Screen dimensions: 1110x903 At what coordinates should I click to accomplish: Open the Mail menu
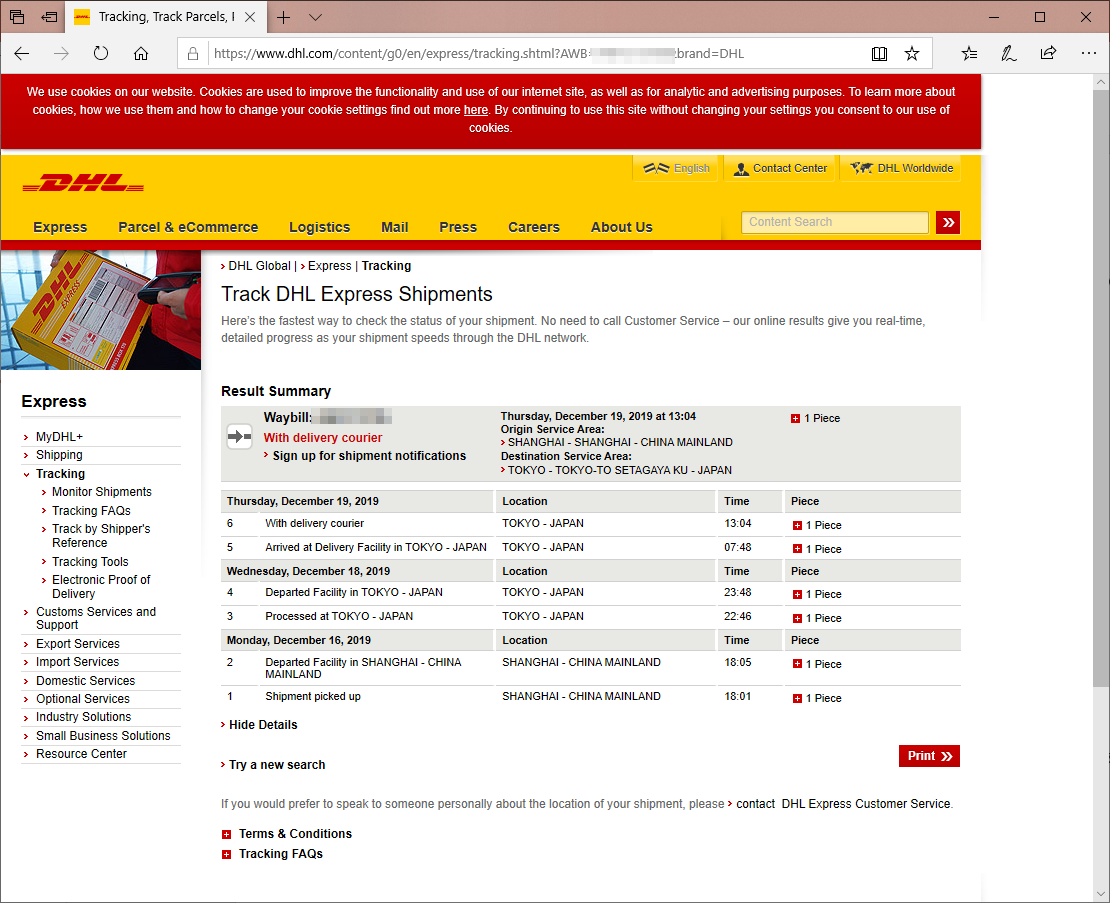coord(394,227)
